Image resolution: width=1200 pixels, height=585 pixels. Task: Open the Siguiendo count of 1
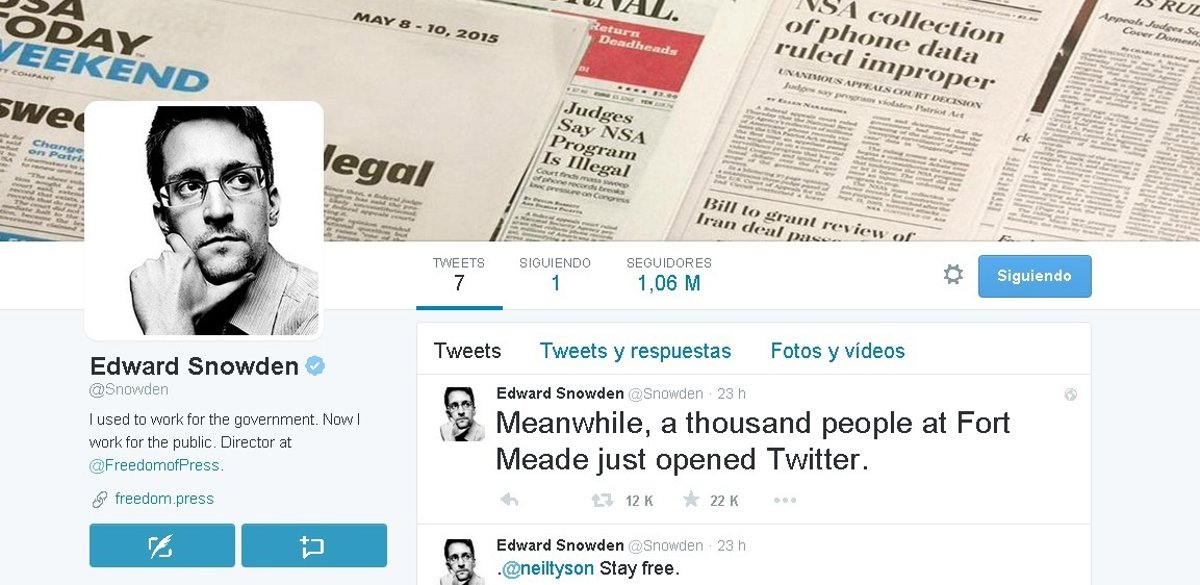pyautogui.click(x=555, y=275)
